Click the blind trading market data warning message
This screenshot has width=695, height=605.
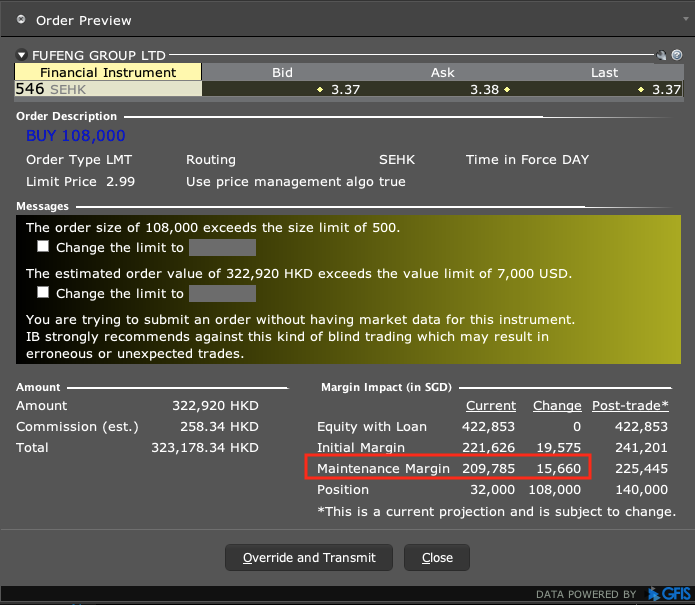[300, 336]
